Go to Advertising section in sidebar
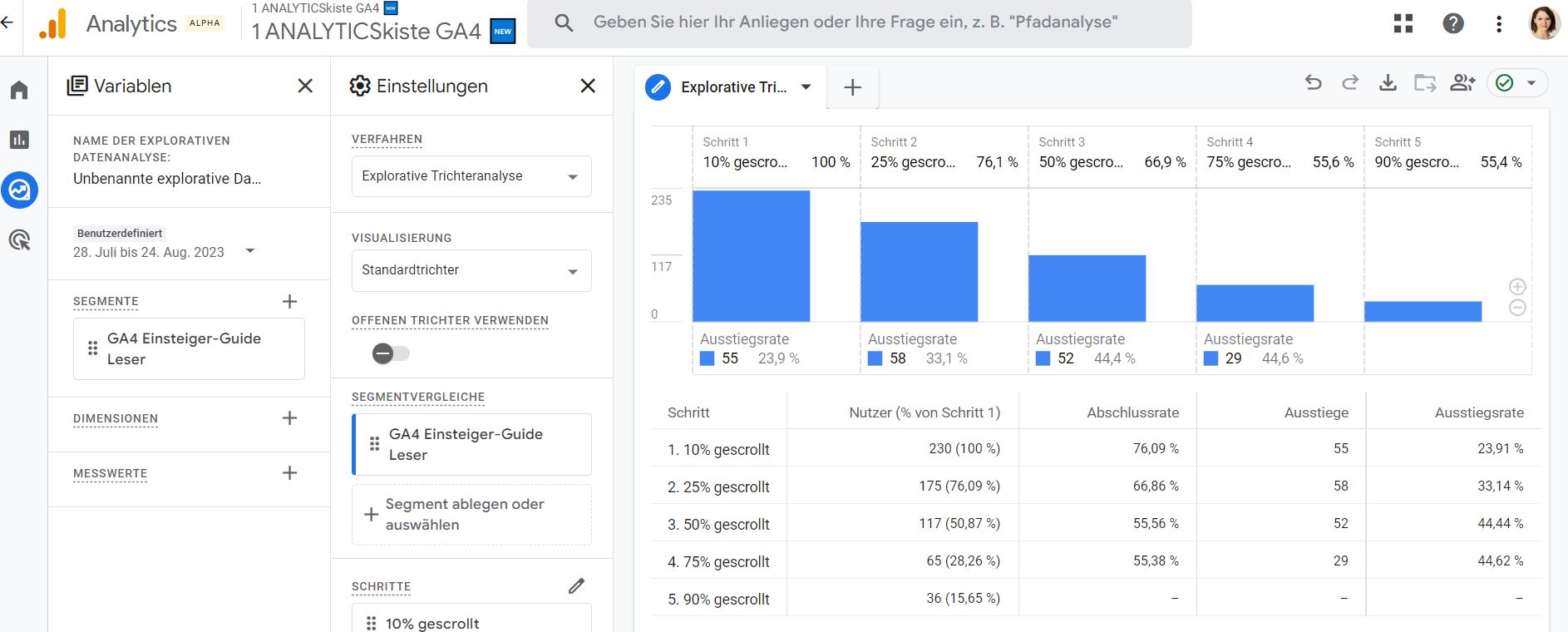1568x632 pixels. pyautogui.click(x=19, y=240)
